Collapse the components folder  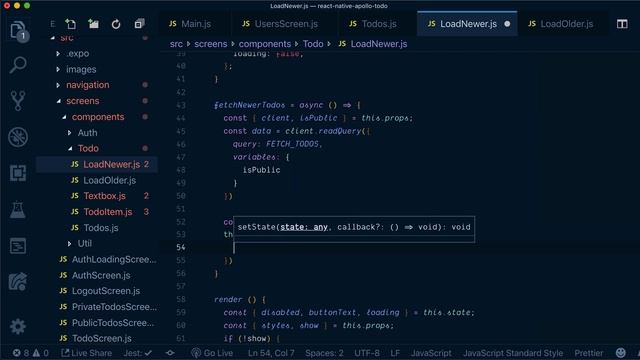98,117
